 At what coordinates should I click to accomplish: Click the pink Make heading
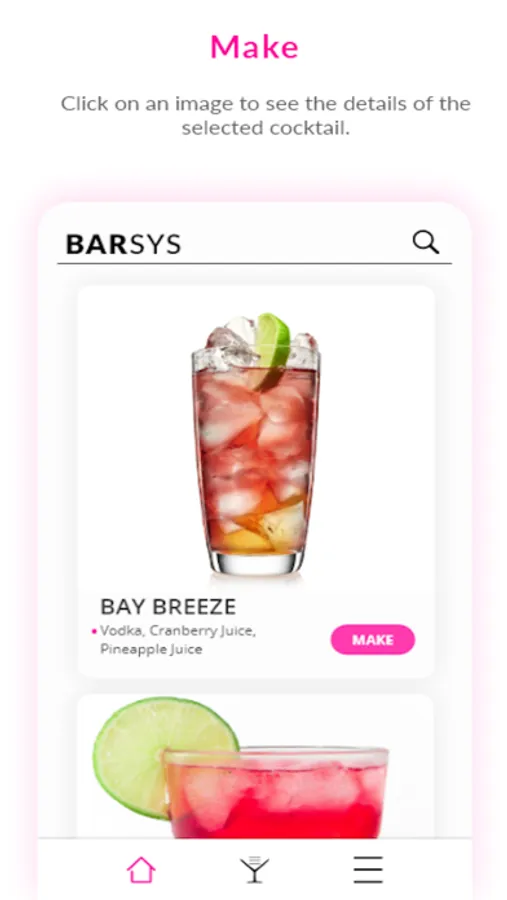[x=254, y=47]
